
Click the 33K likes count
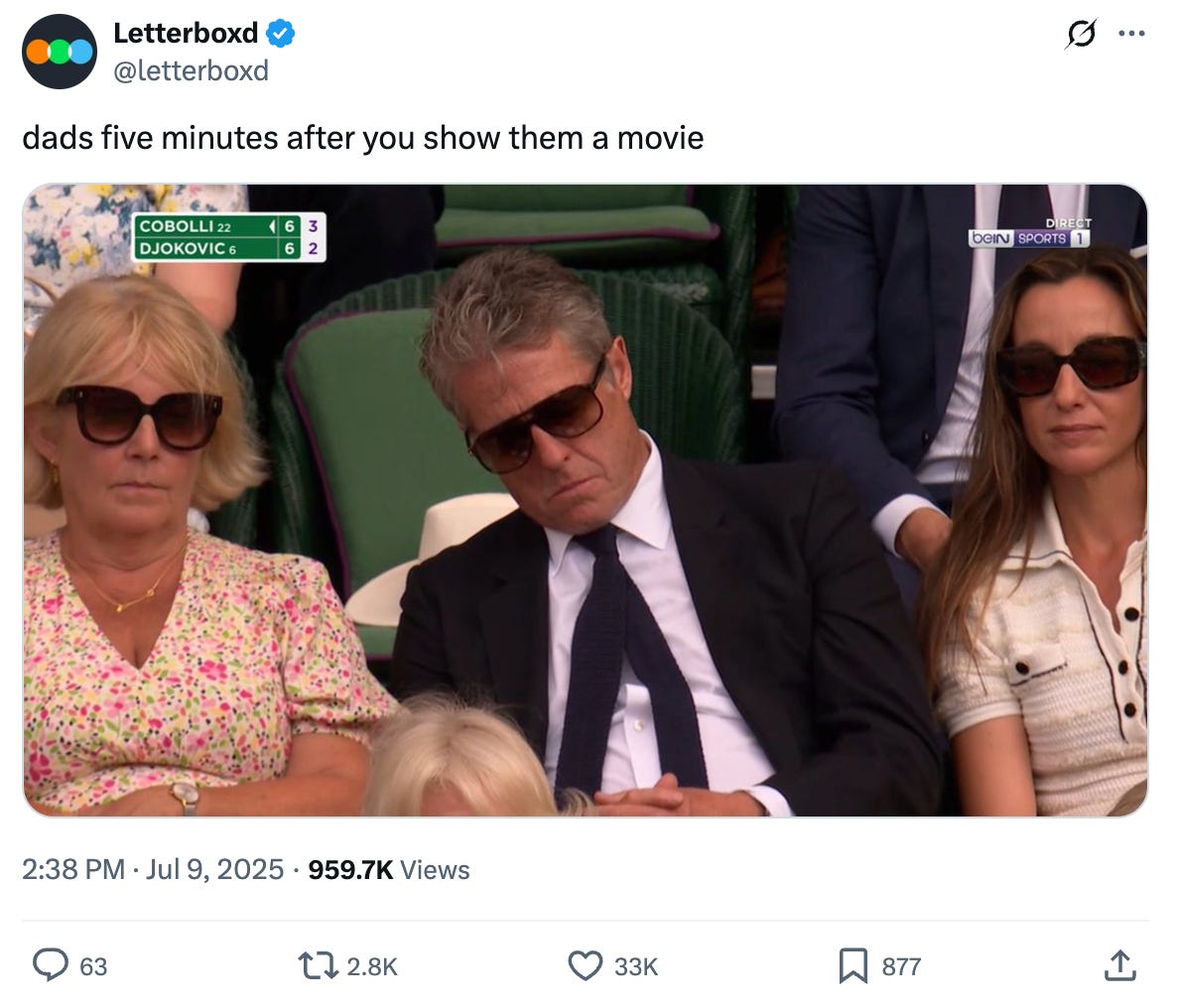635,966
